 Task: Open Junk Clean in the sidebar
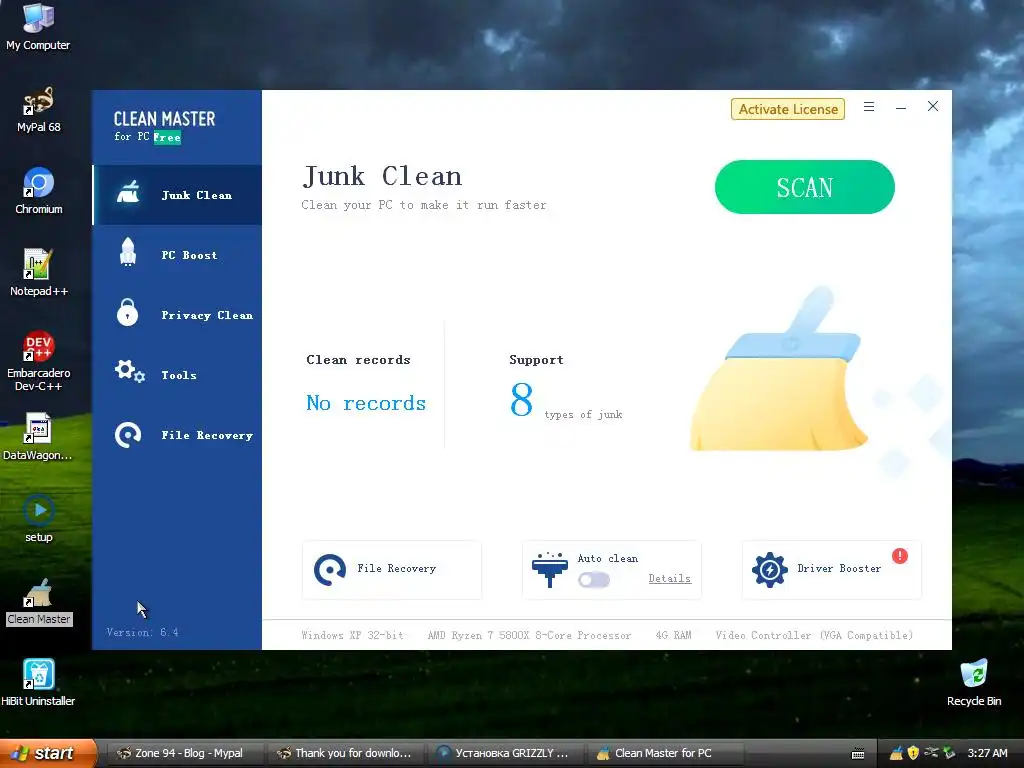coord(177,195)
